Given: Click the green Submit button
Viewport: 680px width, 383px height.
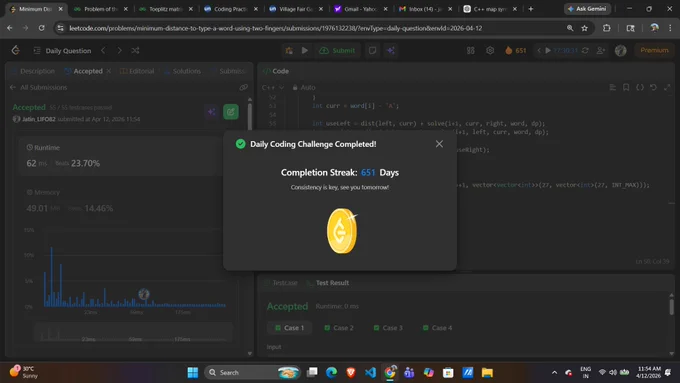Looking at the screenshot, I should click(337, 51).
